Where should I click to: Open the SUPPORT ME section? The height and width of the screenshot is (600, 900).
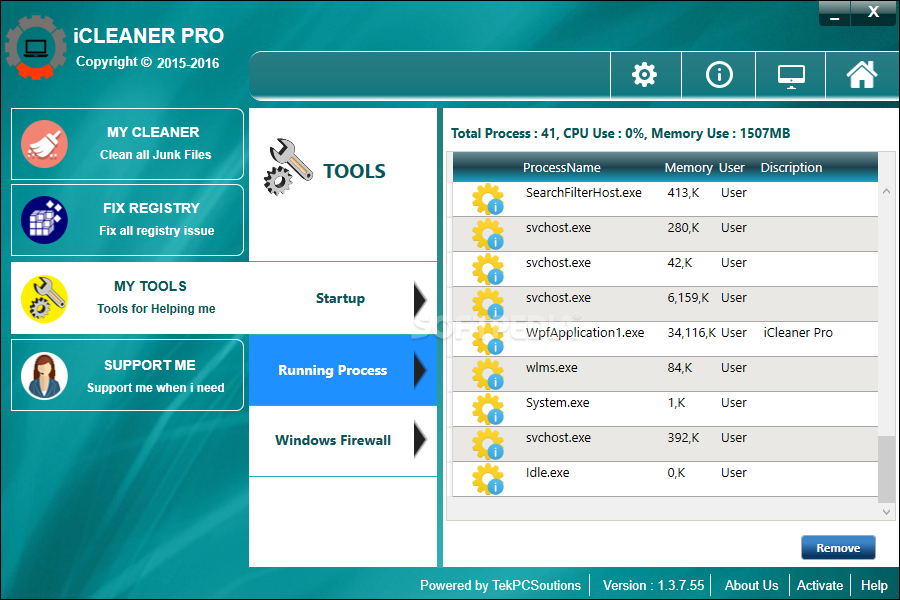click(x=127, y=375)
